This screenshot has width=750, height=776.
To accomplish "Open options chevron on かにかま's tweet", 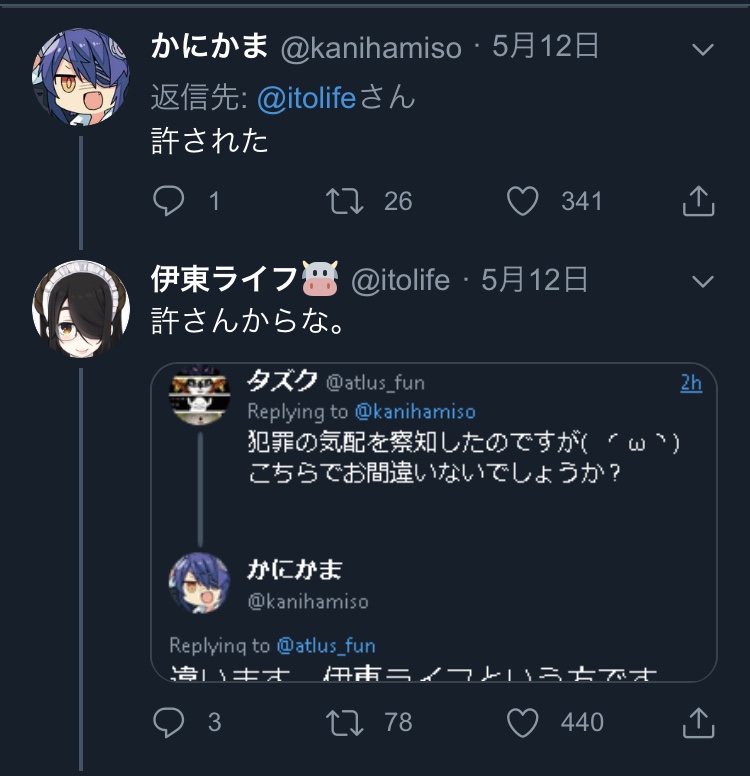I will click(703, 49).
